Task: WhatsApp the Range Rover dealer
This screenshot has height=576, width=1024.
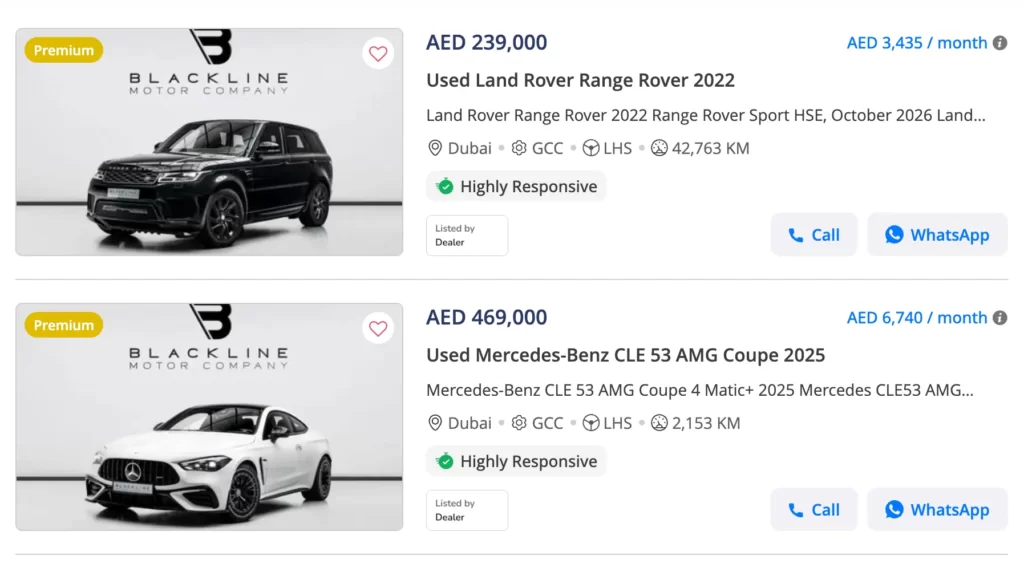Action: click(x=937, y=235)
